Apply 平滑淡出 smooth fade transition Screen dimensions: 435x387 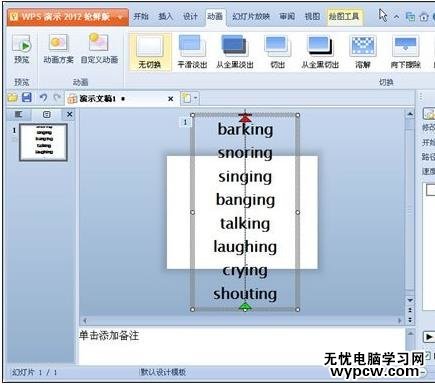(192, 52)
